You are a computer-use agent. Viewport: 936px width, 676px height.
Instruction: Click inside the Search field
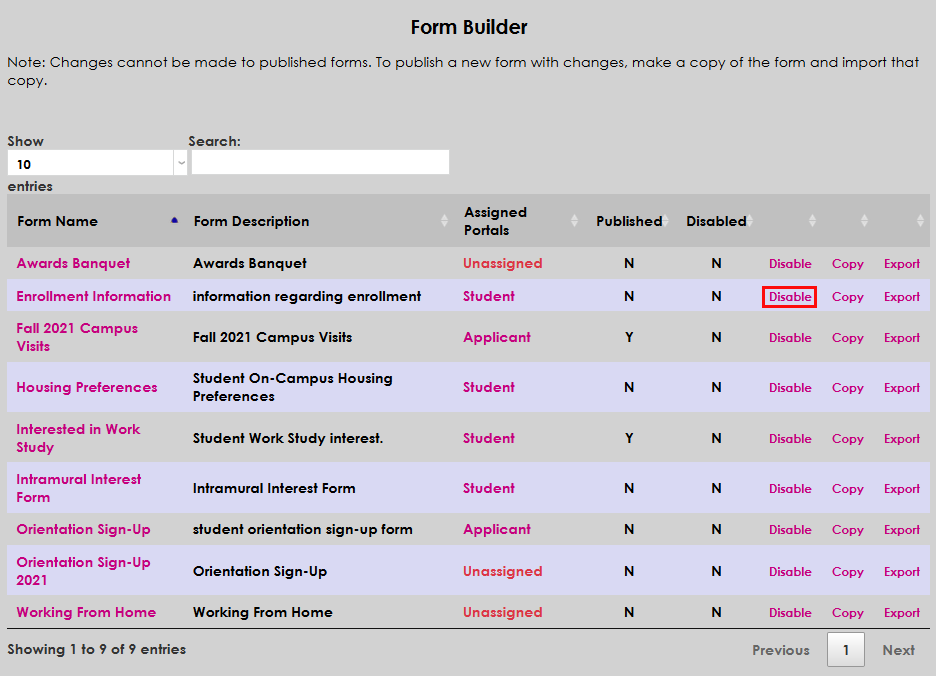click(319, 162)
